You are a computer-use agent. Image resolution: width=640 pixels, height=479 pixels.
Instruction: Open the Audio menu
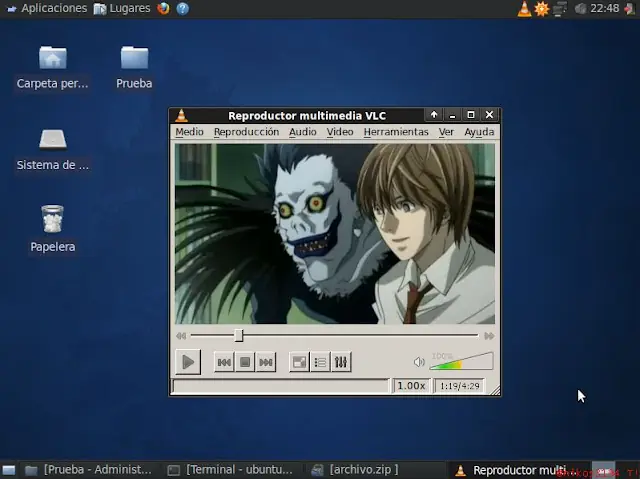pos(303,132)
